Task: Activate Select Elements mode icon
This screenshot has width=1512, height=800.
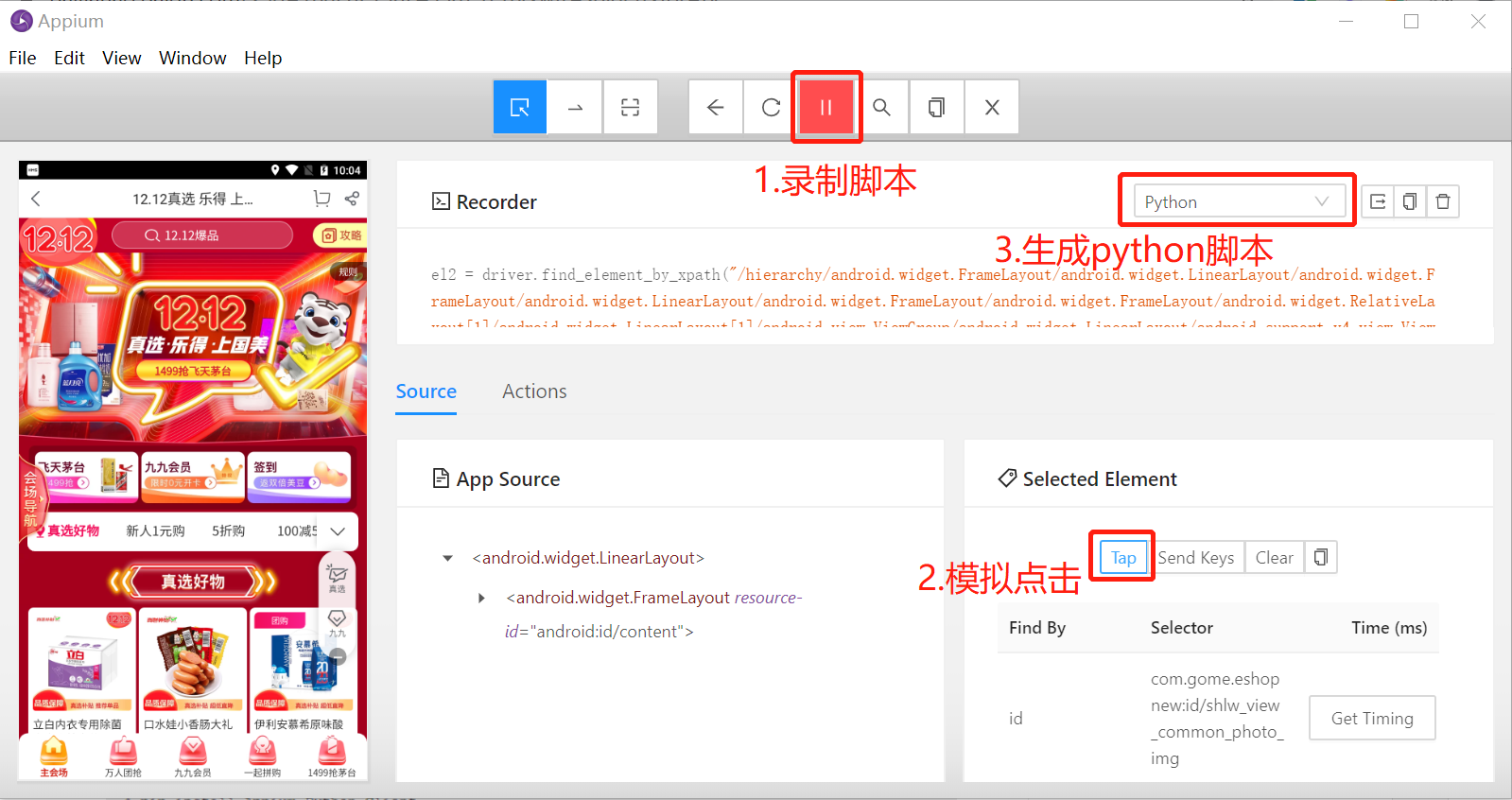Action: coord(520,107)
